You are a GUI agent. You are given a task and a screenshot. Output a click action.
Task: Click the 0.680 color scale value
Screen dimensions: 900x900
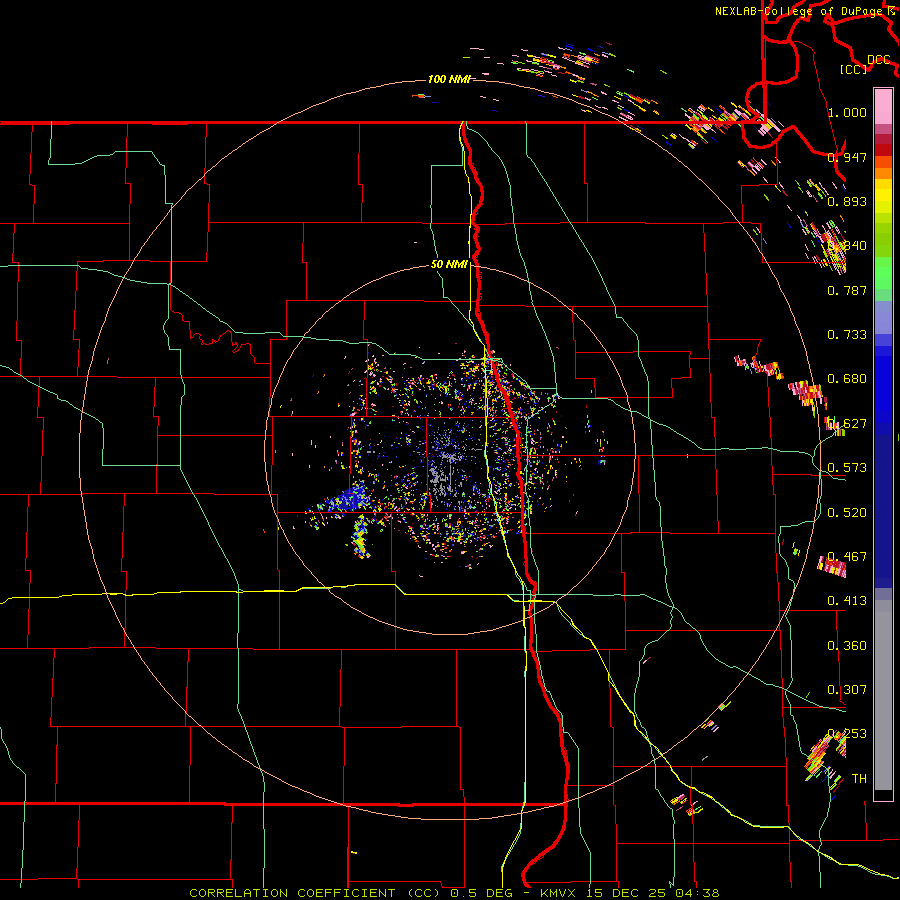coord(847,379)
